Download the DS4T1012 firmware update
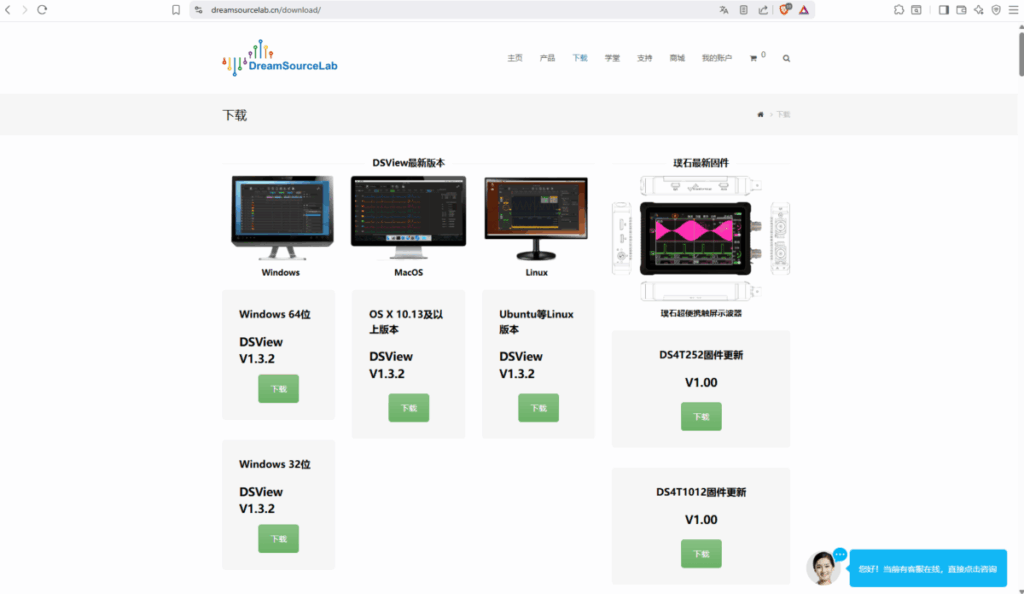This screenshot has height=594, width=1024. pyautogui.click(x=701, y=554)
